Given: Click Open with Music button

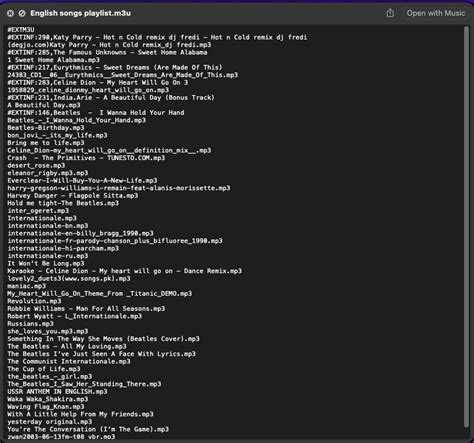Looking at the screenshot, I should pos(436,13).
